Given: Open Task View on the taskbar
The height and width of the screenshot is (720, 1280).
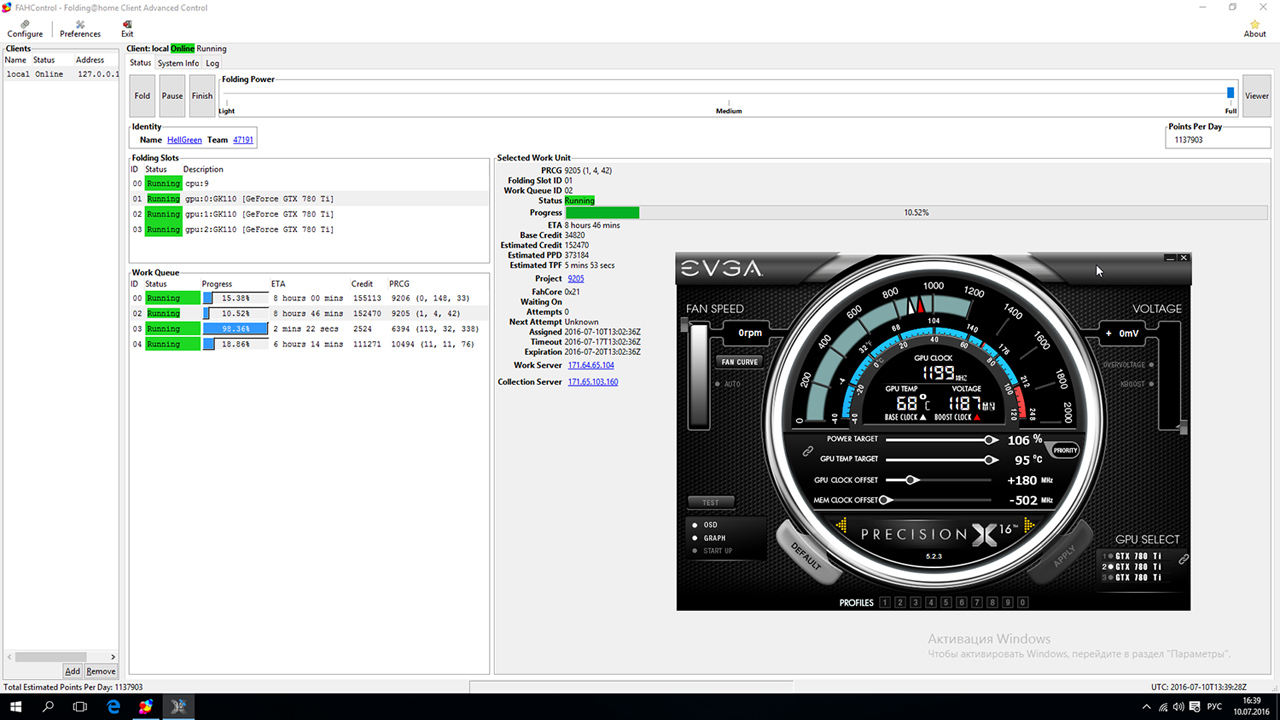Looking at the screenshot, I should [x=80, y=706].
